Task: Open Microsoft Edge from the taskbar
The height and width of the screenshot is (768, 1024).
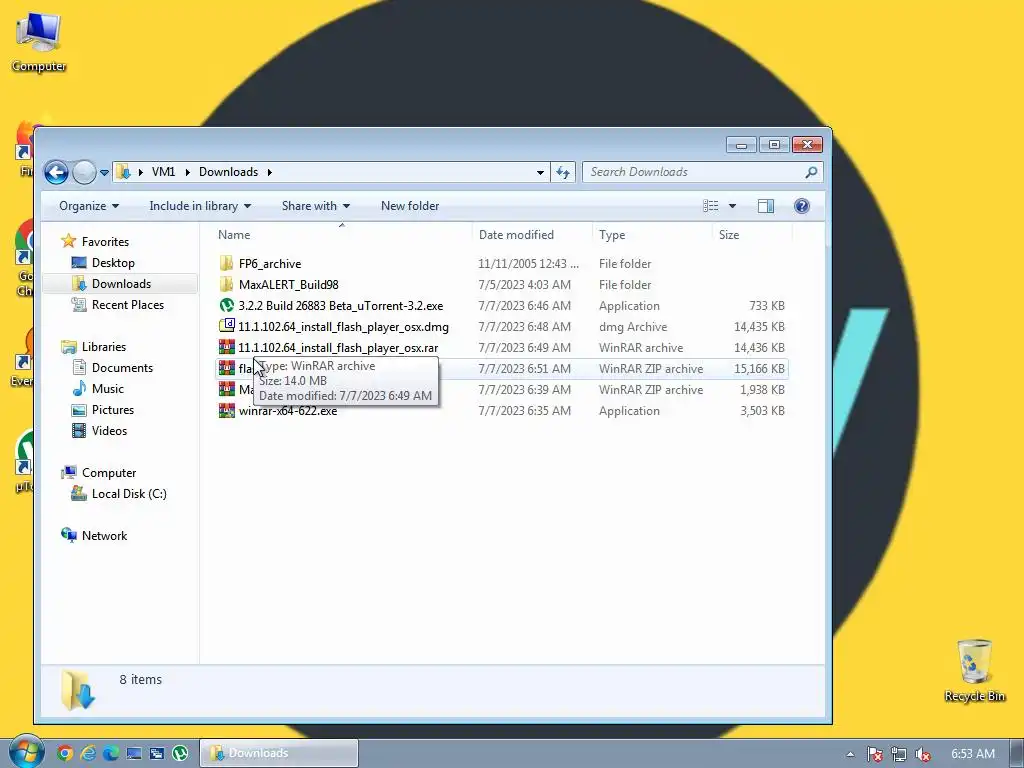Action: 111,753
